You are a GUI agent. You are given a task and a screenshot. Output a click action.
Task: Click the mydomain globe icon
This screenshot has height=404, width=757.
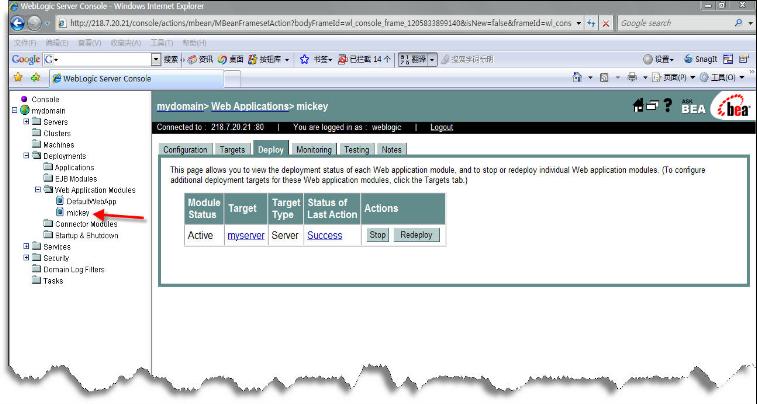tap(25, 111)
